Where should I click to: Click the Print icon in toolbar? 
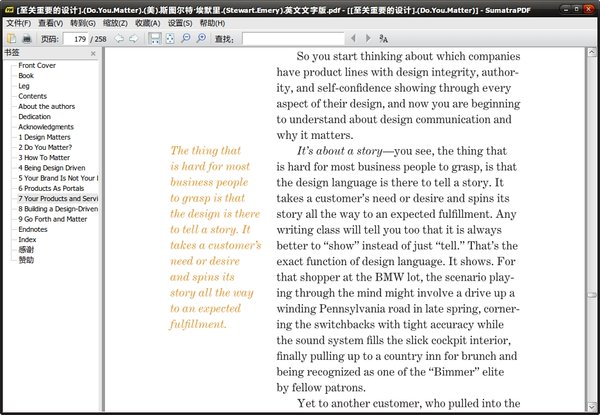[x=27, y=38]
